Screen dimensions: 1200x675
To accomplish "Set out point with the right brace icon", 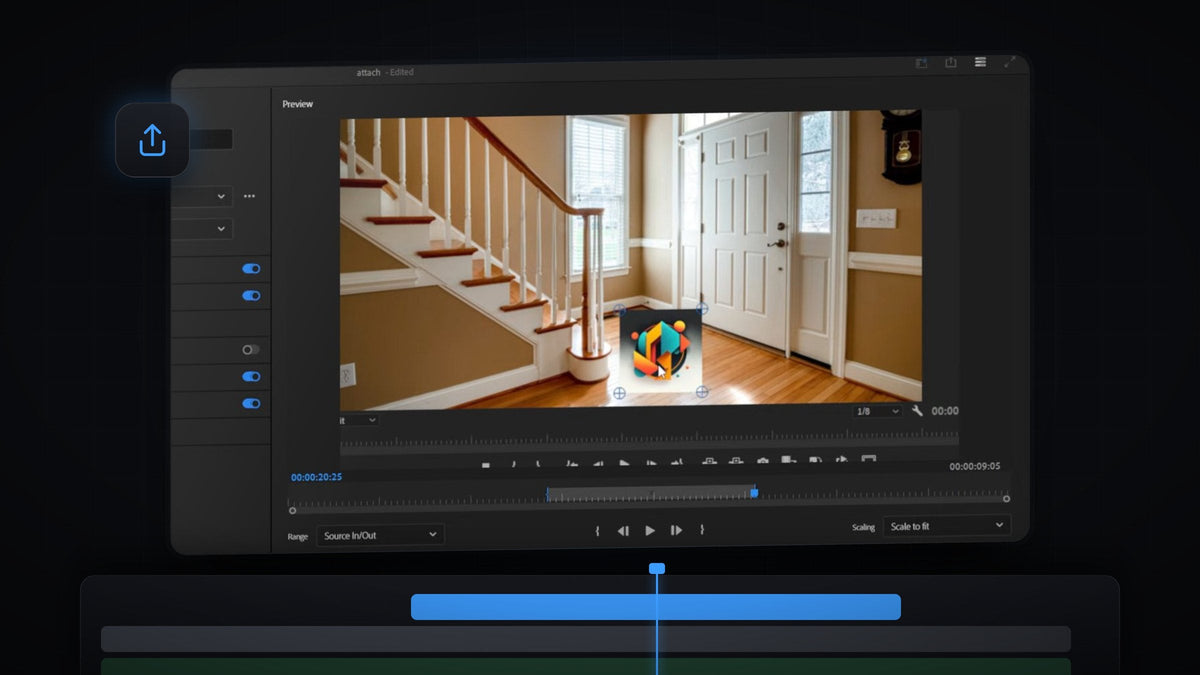I will [x=702, y=530].
